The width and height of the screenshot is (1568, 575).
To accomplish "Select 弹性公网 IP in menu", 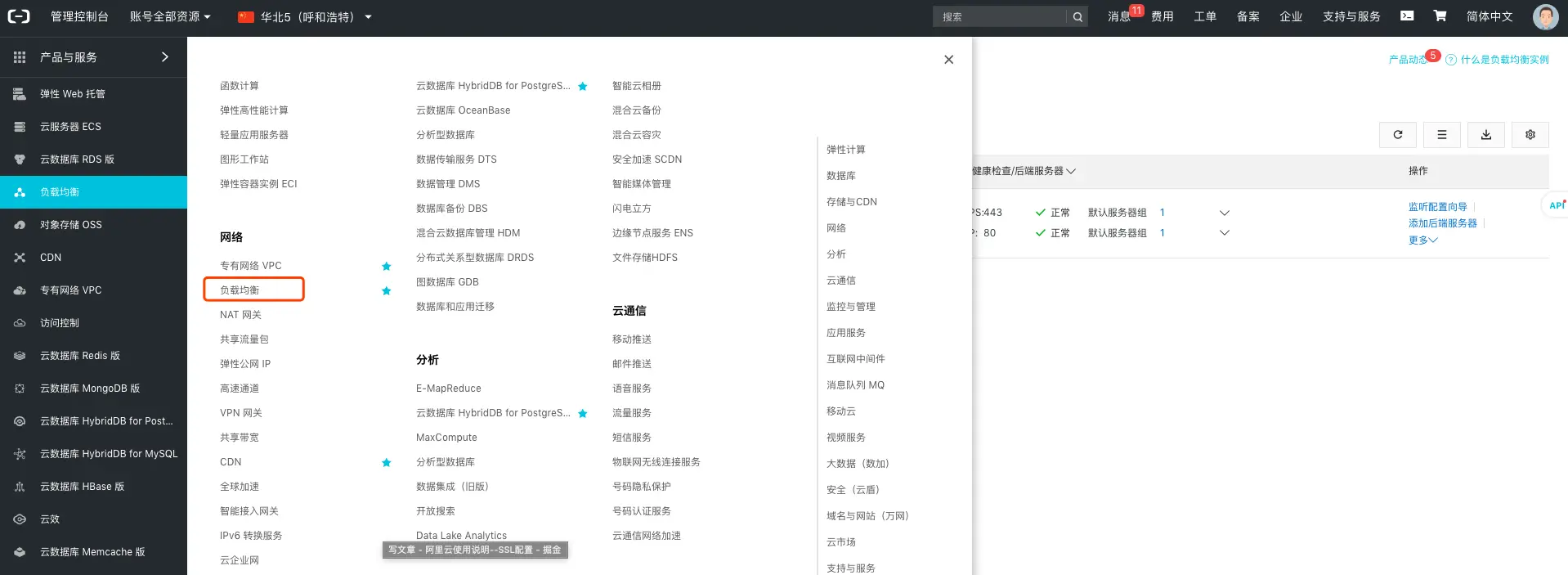I will click(x=245, y=364).
